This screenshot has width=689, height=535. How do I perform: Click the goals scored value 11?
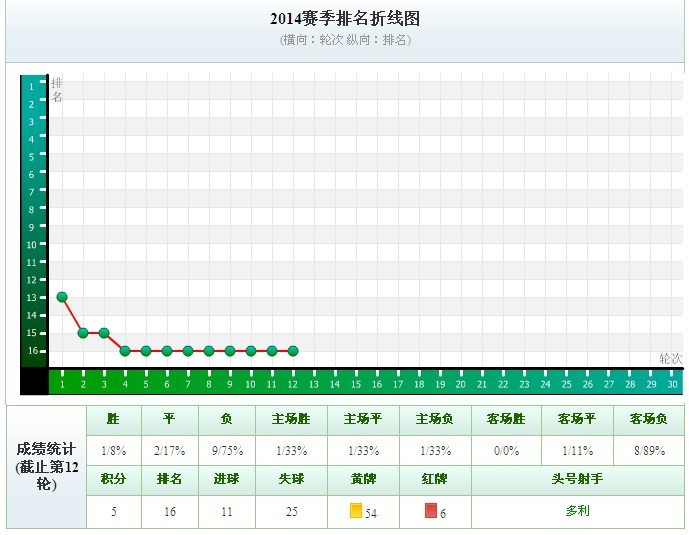tap(227, 512)
